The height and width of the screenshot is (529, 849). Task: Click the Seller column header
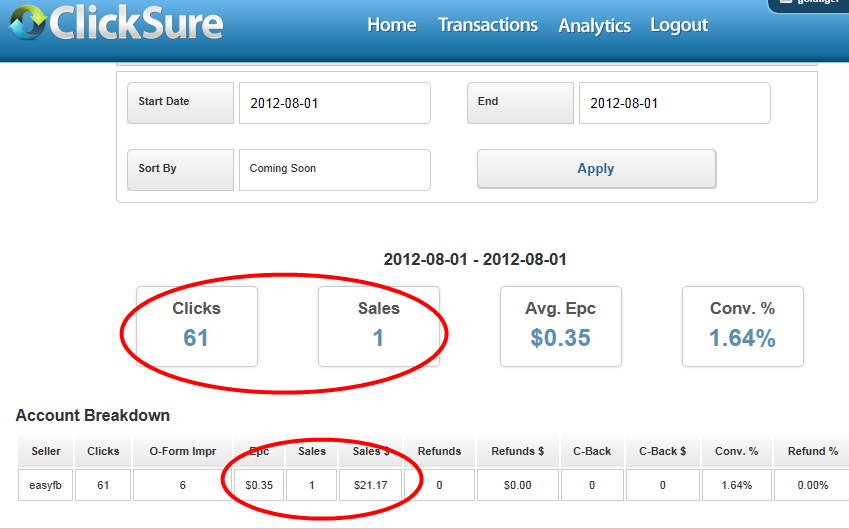(45, 451)
